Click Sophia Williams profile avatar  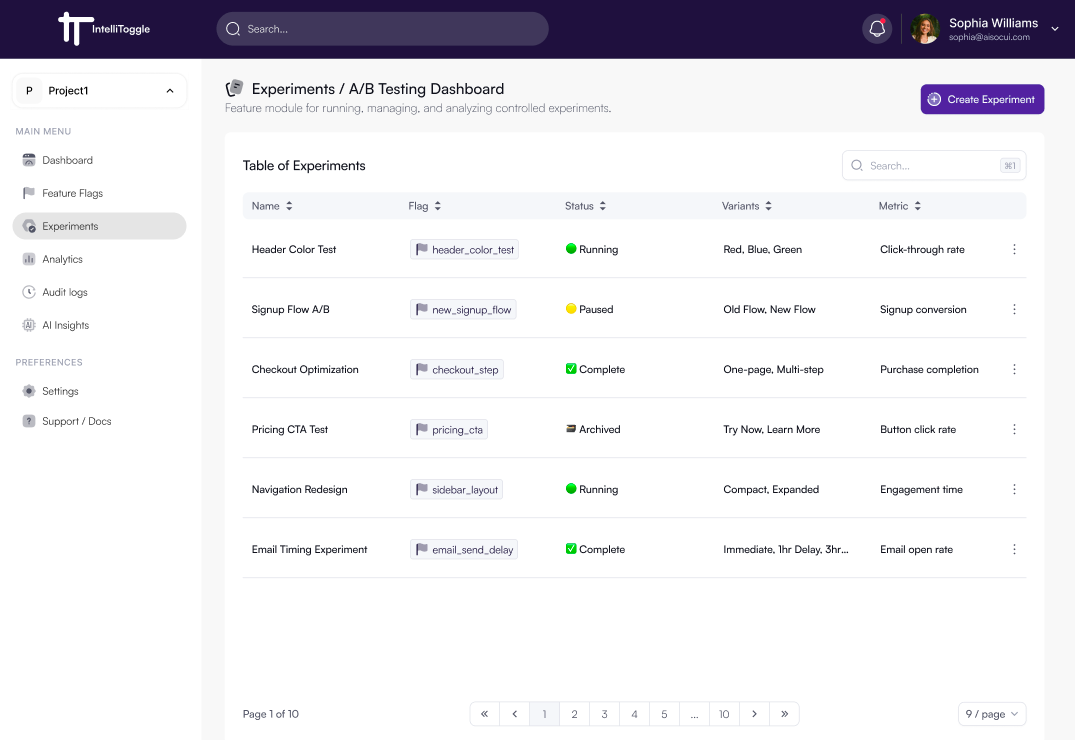tap(925, 29)
